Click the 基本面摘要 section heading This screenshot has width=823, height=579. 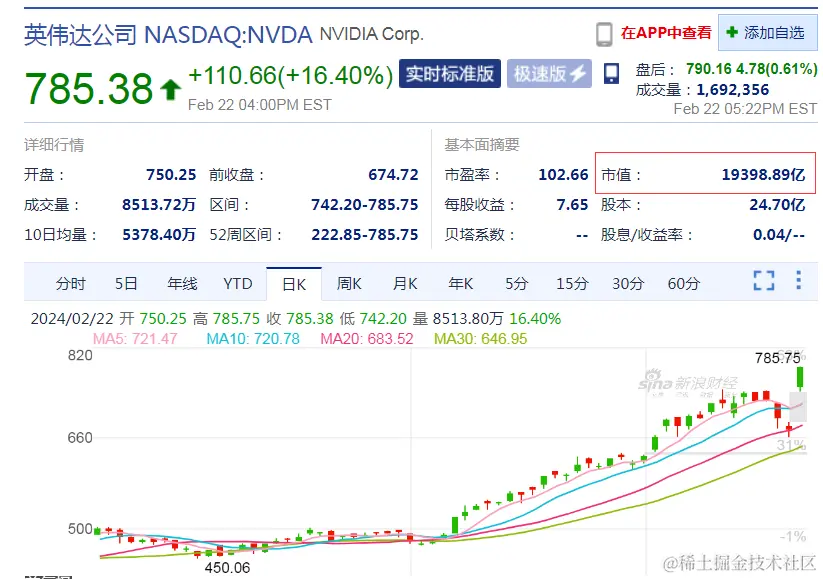(482, 144)
